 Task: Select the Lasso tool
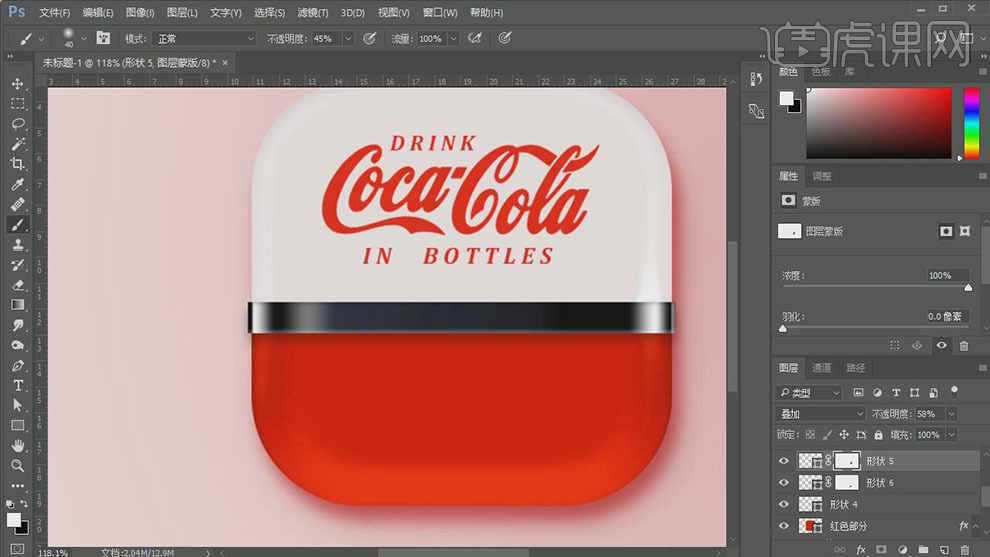pos(18,124)
